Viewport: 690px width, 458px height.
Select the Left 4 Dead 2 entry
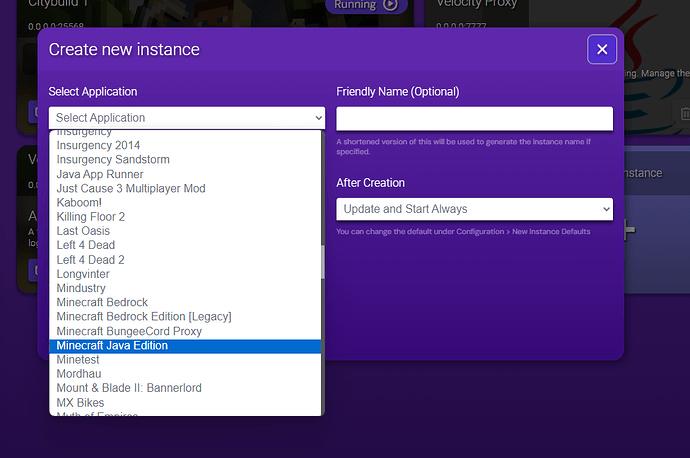pos(185,260)
